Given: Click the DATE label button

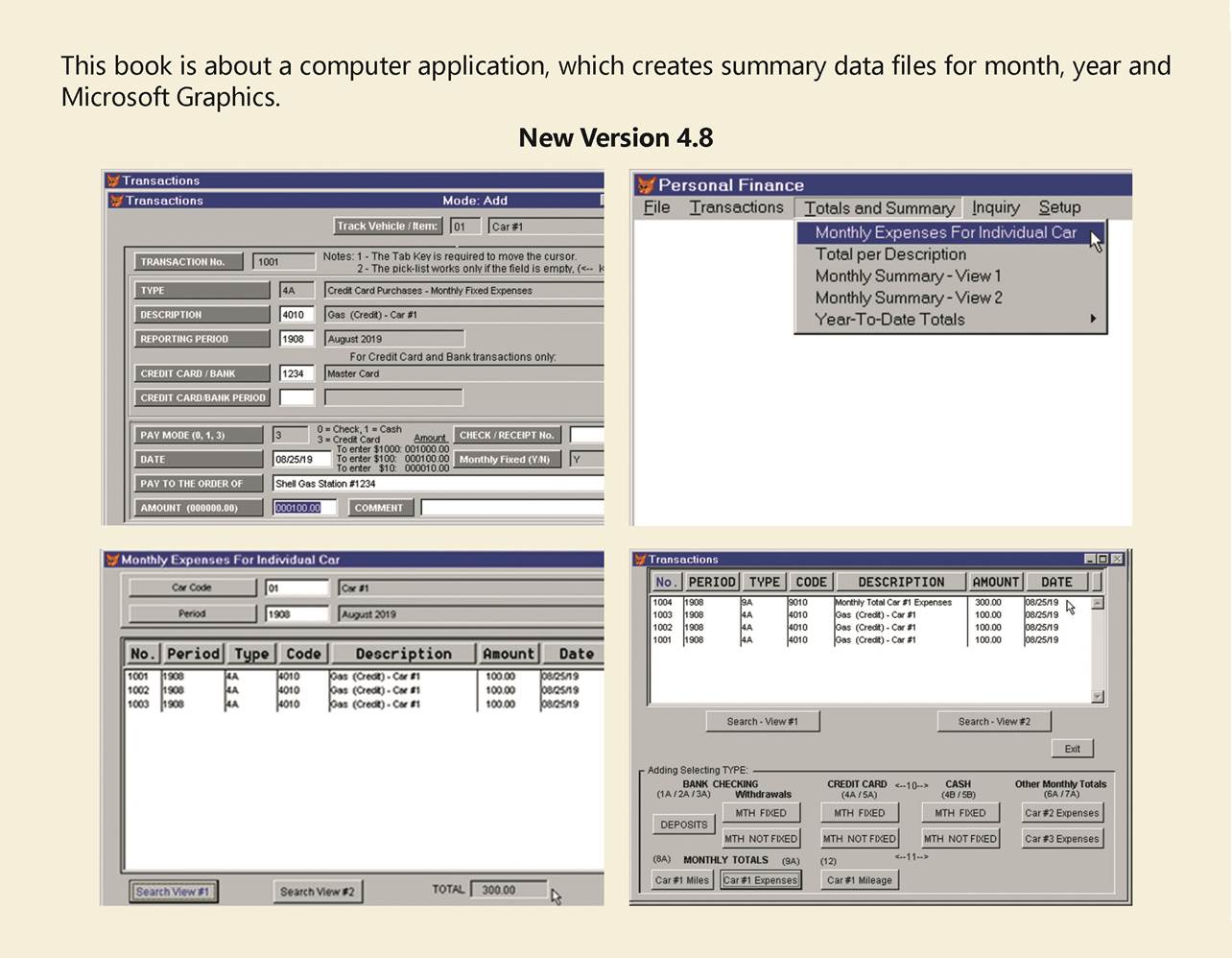Looking at the screenshot, I should point(198,460).
